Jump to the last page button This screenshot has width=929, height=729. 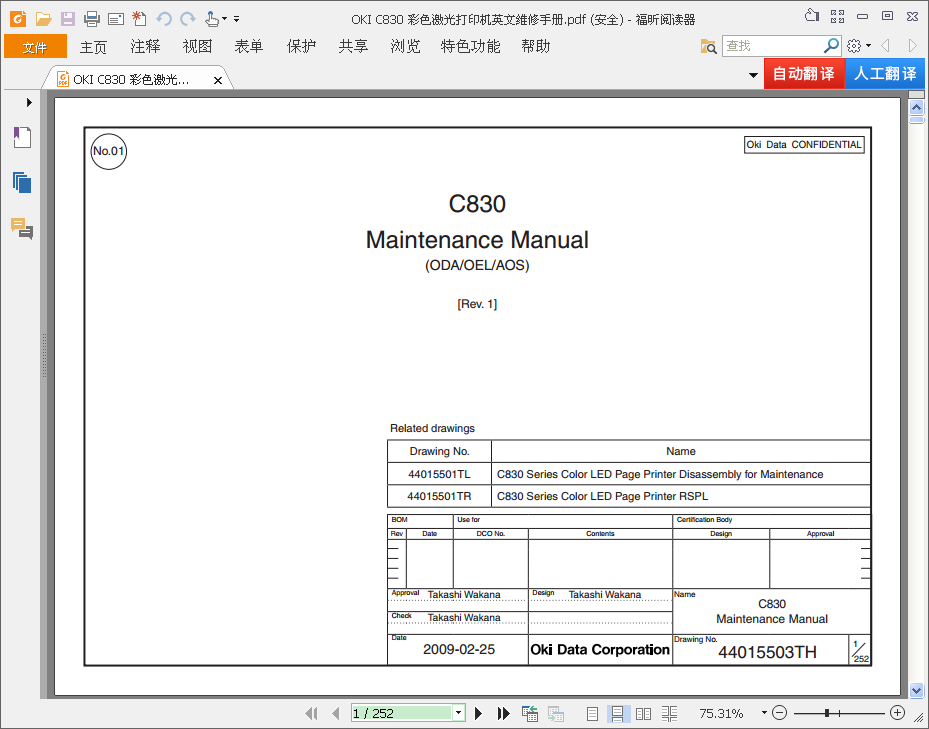[x=504, y=714]
